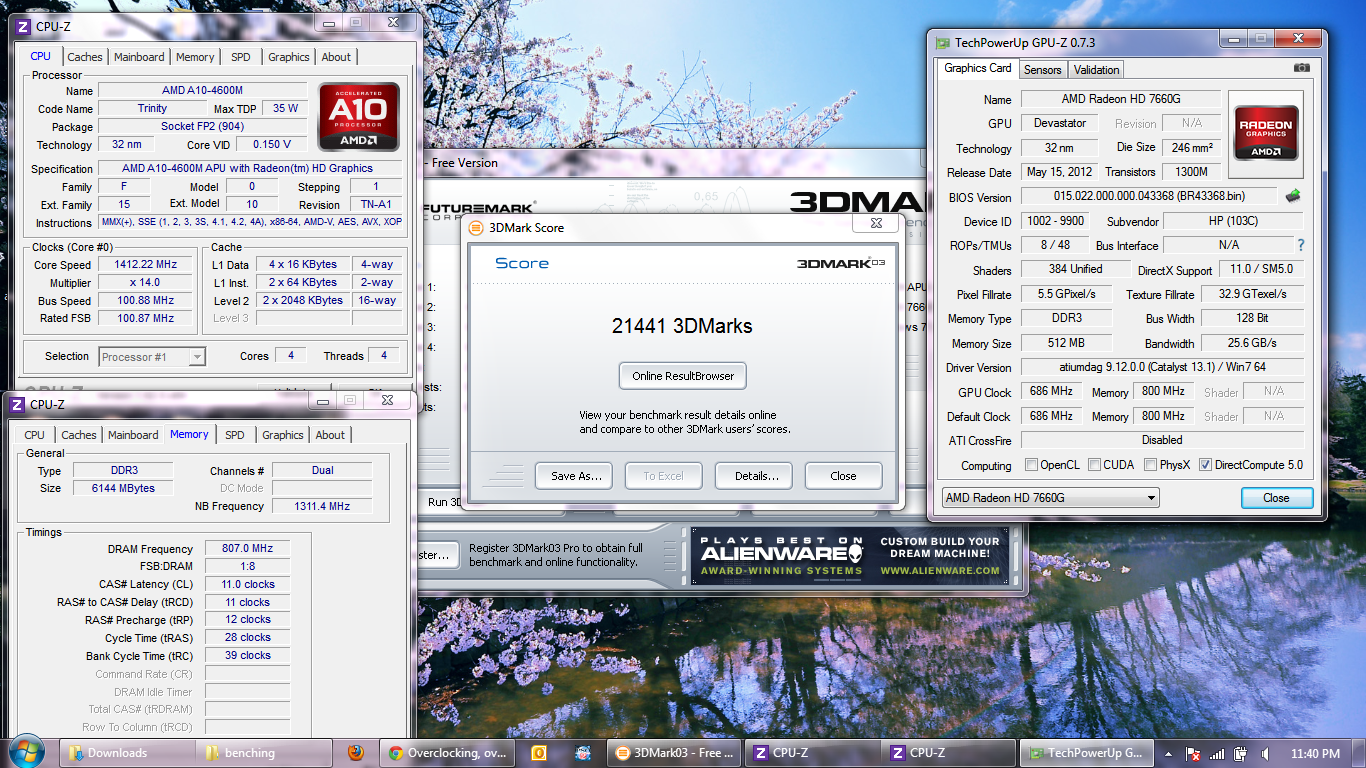Open Mainboard tab in lower CPU-Z window
The width and height of the screenshot is (1366, 768).
coord(133,435)
